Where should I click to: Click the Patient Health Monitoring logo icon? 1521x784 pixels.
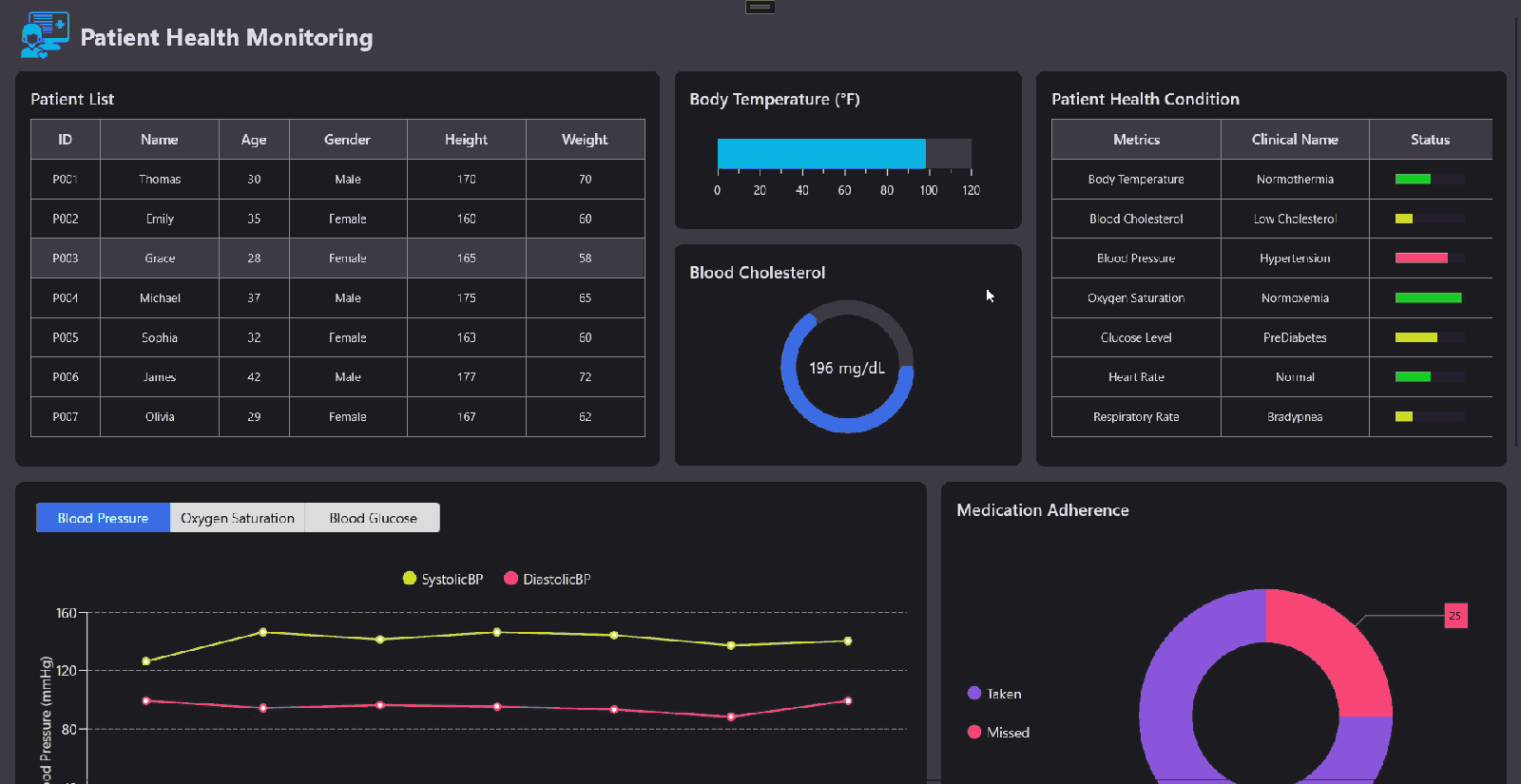pos(45,35)
